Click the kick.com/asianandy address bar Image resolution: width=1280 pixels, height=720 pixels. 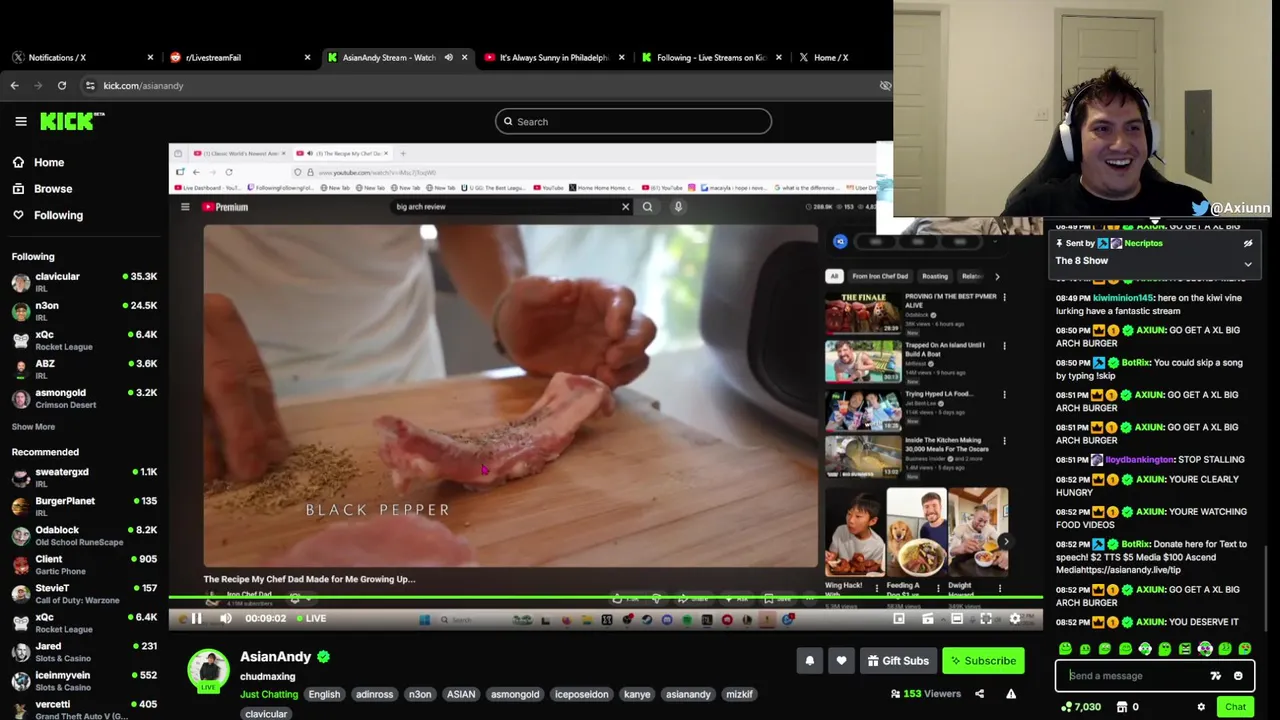[x=480, y=86]
